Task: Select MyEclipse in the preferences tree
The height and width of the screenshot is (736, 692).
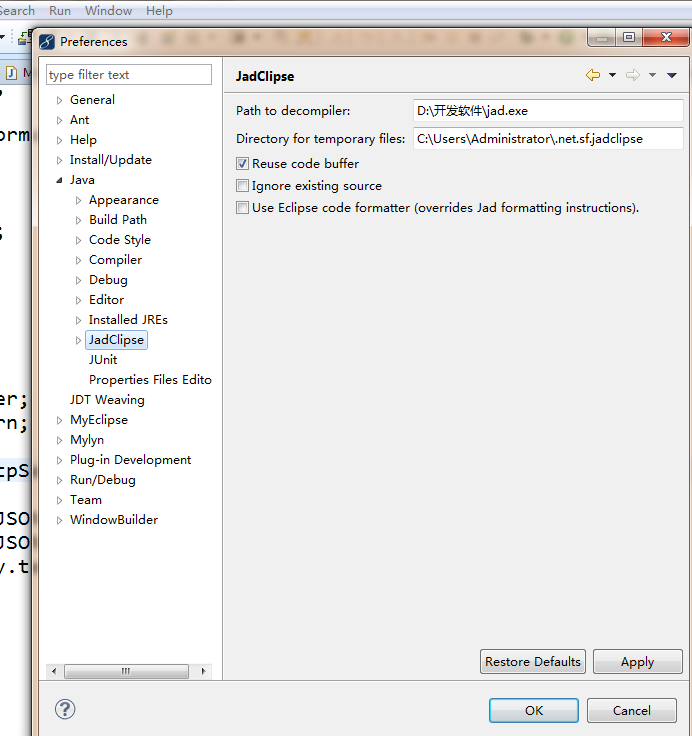Action: pyautogui.click(x=99, y=420)
